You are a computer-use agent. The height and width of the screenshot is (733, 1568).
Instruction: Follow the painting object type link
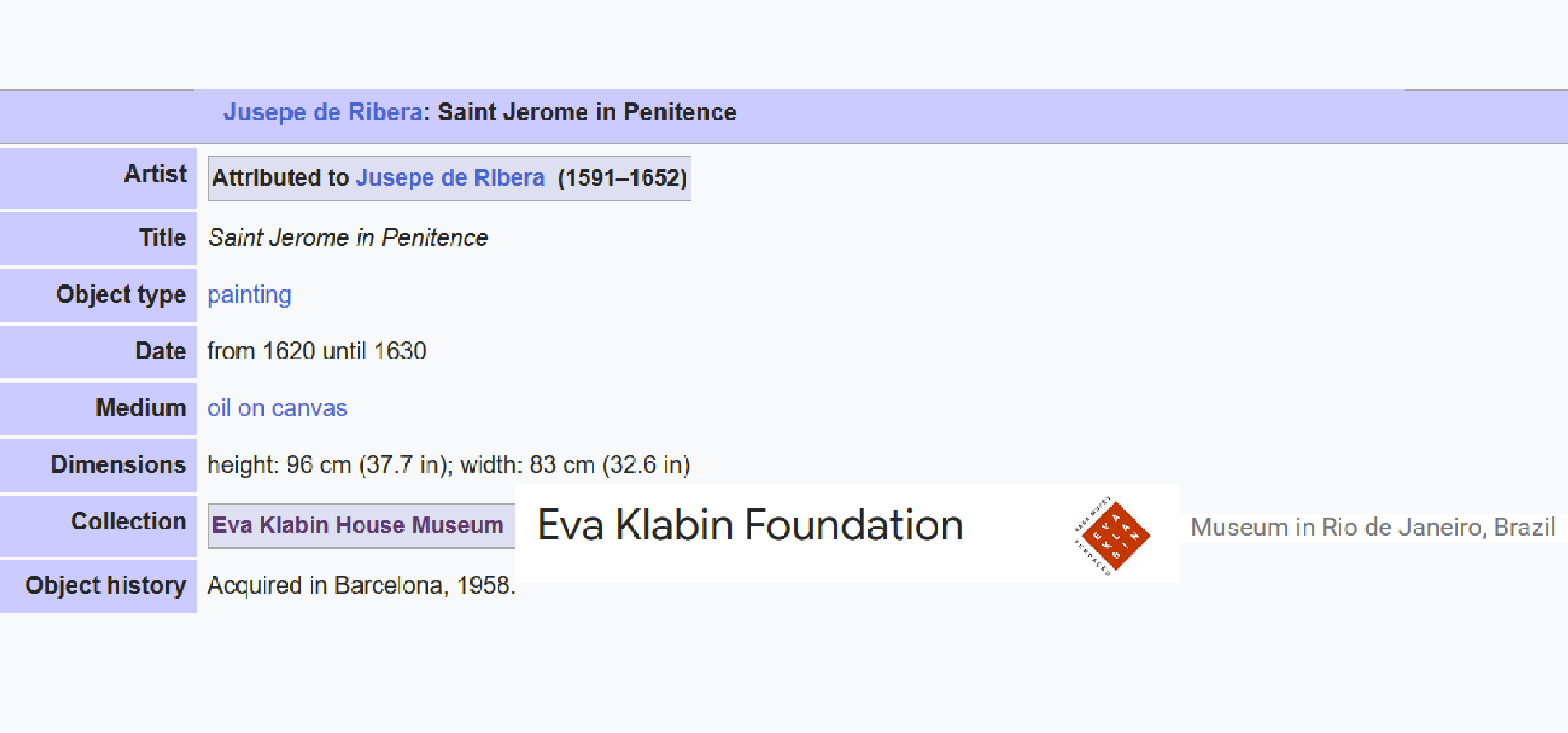pyautogui.click(x=249, y=295)
